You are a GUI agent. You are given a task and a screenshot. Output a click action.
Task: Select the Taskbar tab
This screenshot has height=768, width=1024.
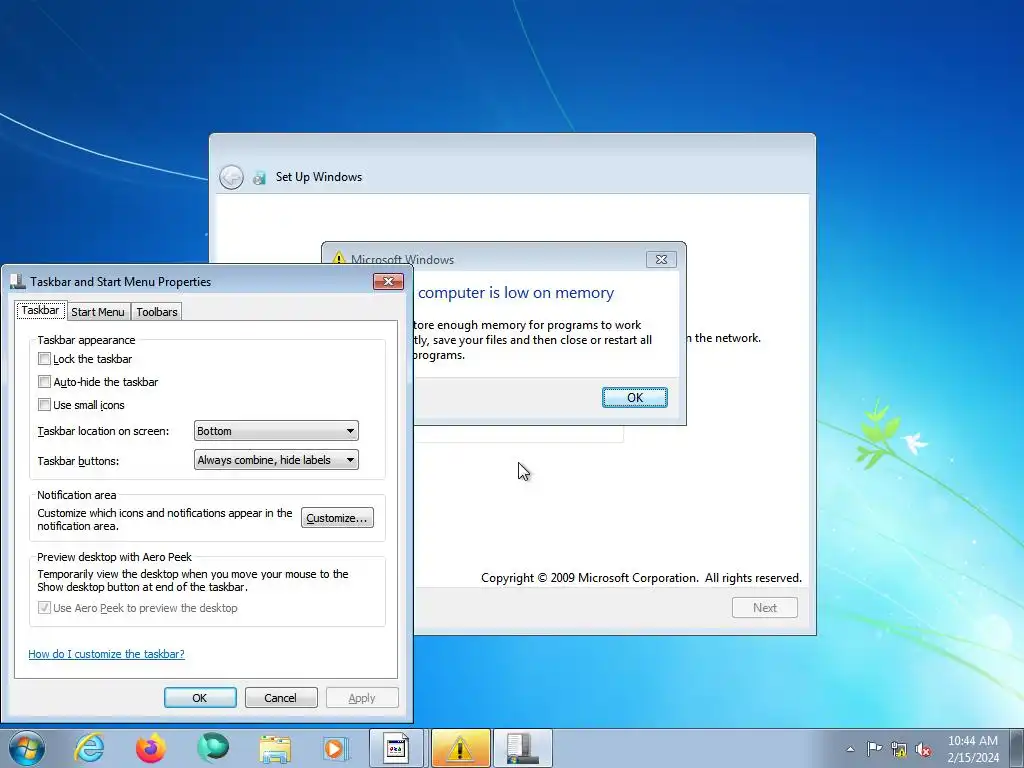tap(40, 310)
